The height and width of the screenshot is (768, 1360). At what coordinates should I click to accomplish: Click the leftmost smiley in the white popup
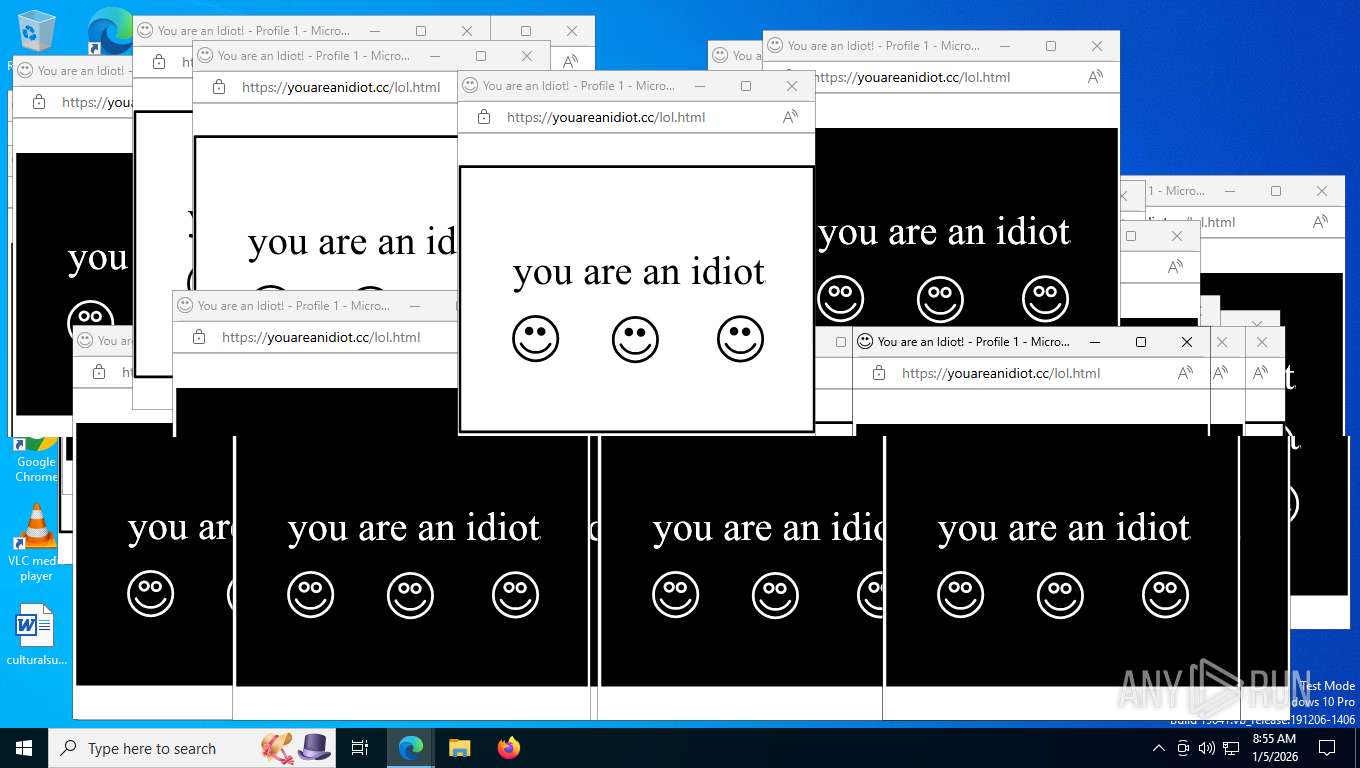pyautogui.click(x=536, y=339)
